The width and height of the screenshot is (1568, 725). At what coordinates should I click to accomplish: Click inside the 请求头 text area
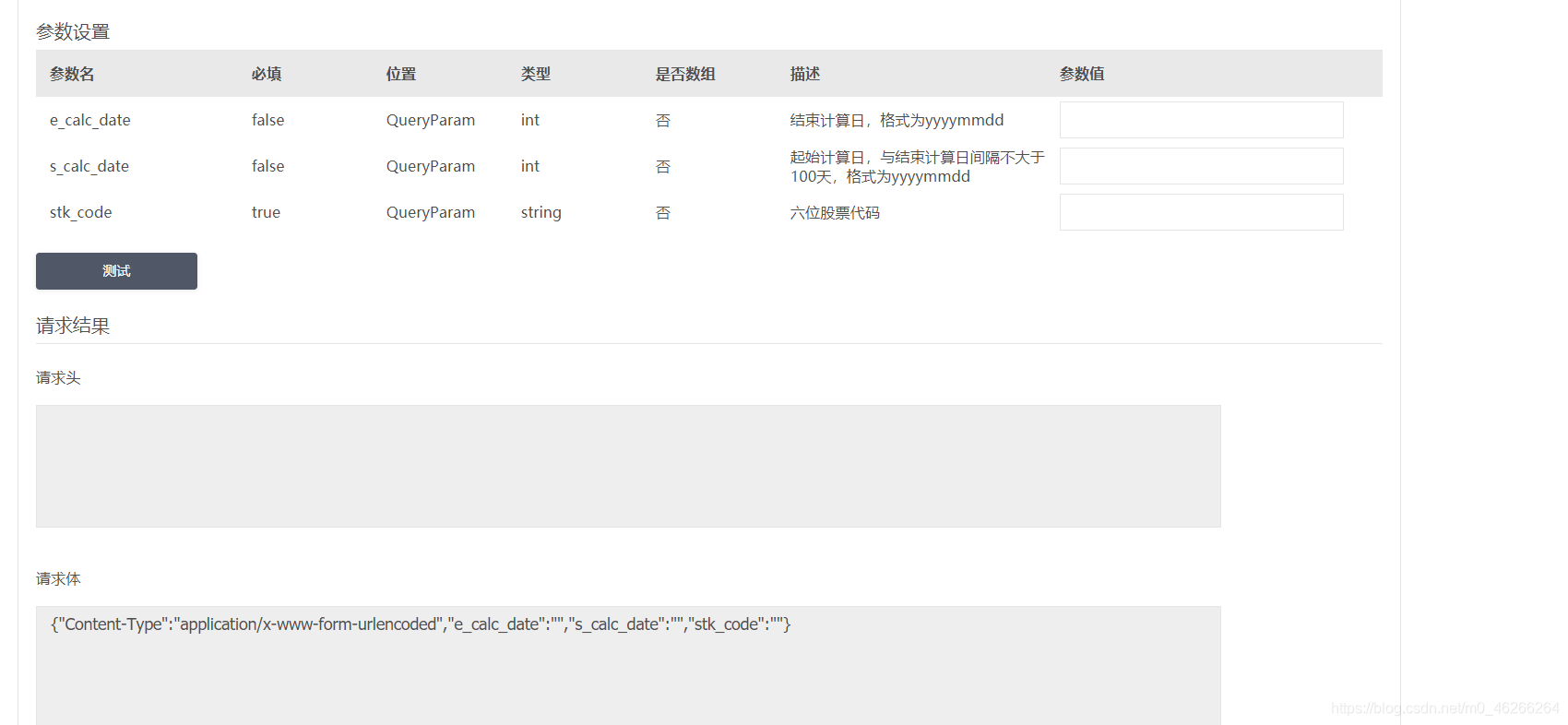(628, 466)
